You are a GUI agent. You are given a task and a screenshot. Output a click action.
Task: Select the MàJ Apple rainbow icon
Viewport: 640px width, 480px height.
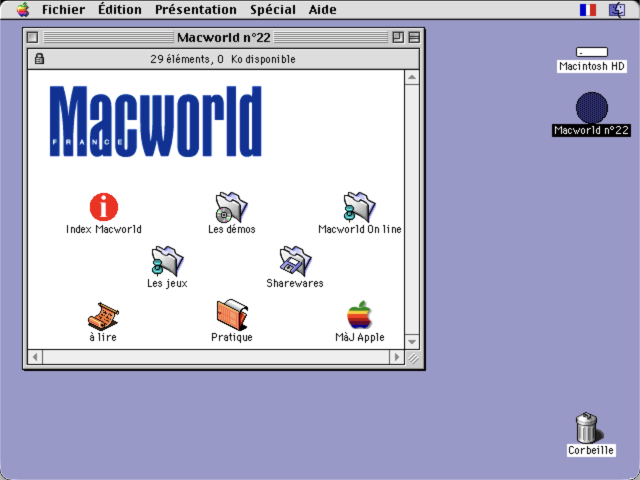(x=359, y=315)
